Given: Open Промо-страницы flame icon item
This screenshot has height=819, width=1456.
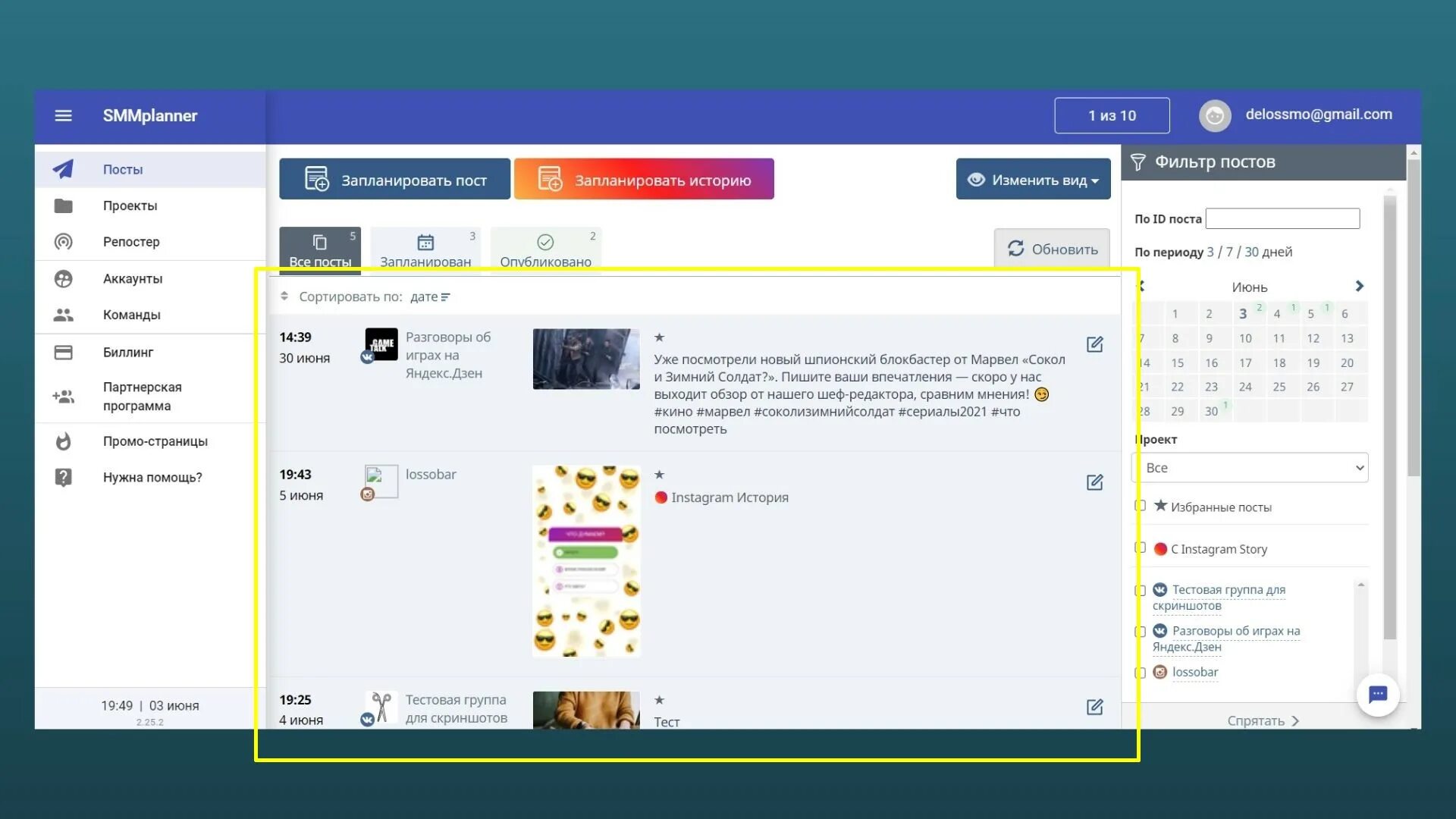Looking at the screenshot, I should click(155, 441).
